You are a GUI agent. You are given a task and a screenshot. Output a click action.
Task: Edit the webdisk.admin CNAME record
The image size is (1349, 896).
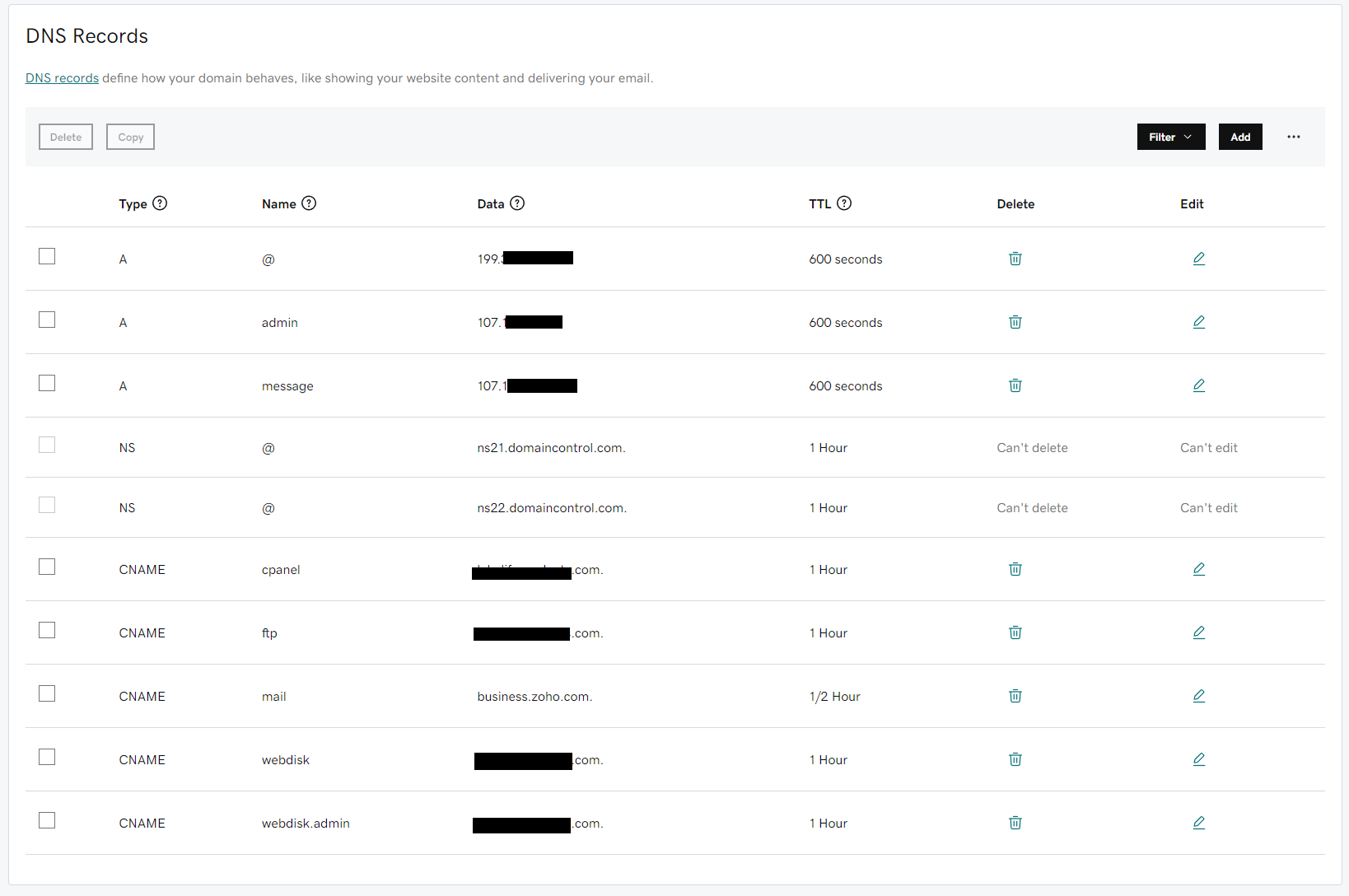coord(1198,823)
